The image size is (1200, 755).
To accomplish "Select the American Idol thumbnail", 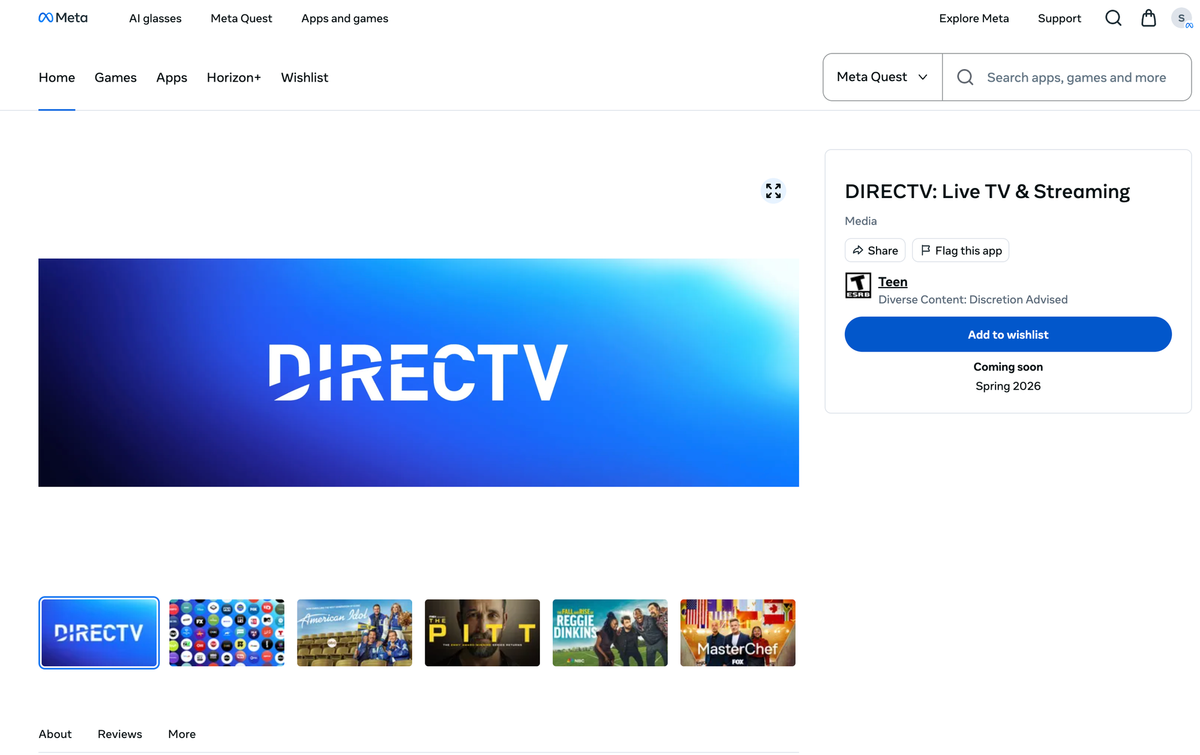I will tap(354, 632).
